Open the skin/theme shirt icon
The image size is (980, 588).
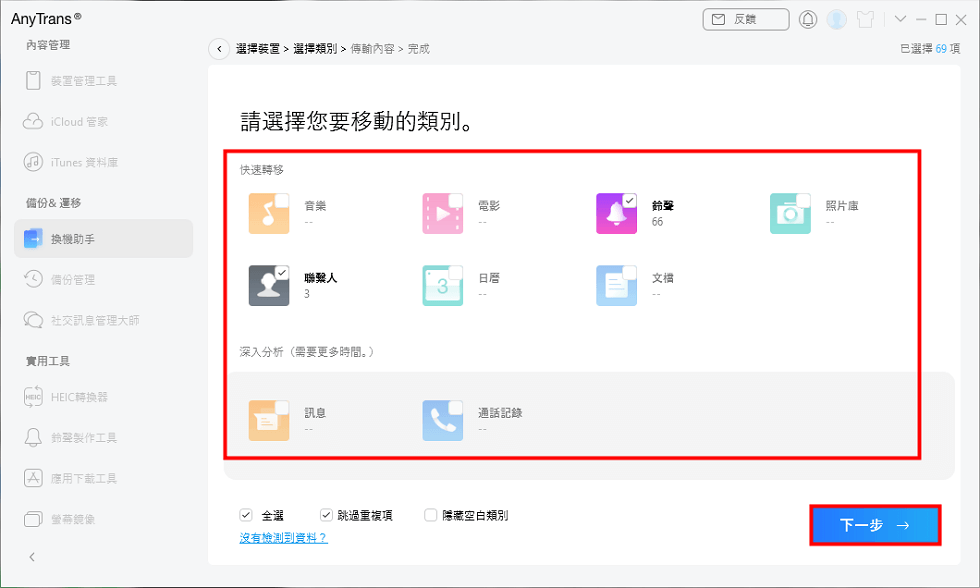point(866,19)
